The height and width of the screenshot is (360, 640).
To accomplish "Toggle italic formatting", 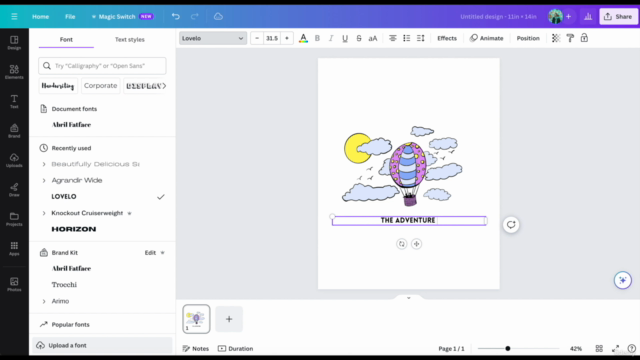I will [x=331, y=38].
